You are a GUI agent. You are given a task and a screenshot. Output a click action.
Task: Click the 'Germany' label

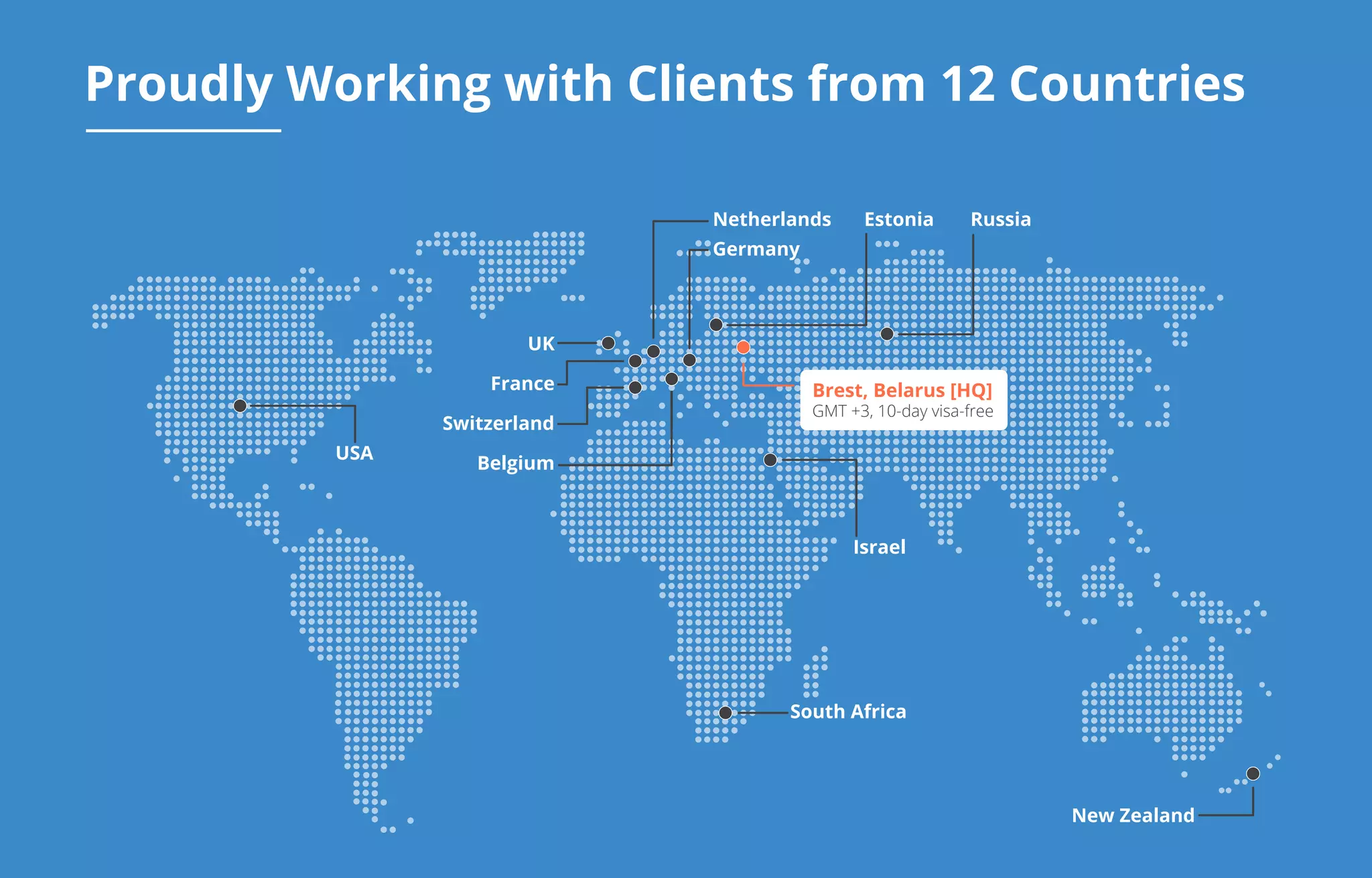756,249
